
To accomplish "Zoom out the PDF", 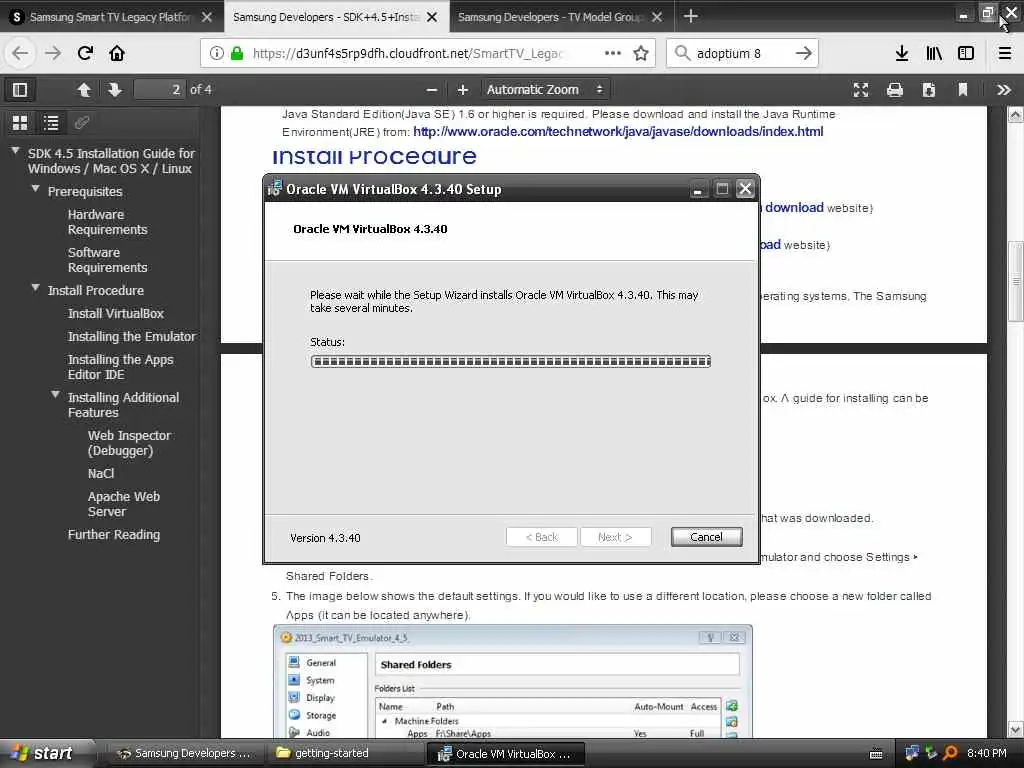I will (x=431, y=90).
